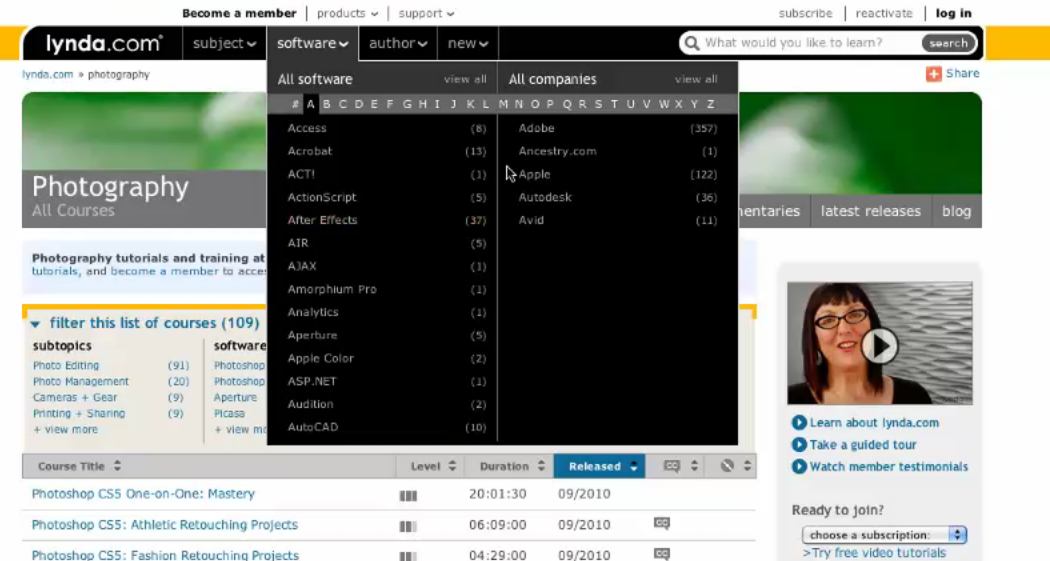Viewport: 1050px width, 561px height.
Task: Click Try free video tutorials link
Action: point(874,553)
